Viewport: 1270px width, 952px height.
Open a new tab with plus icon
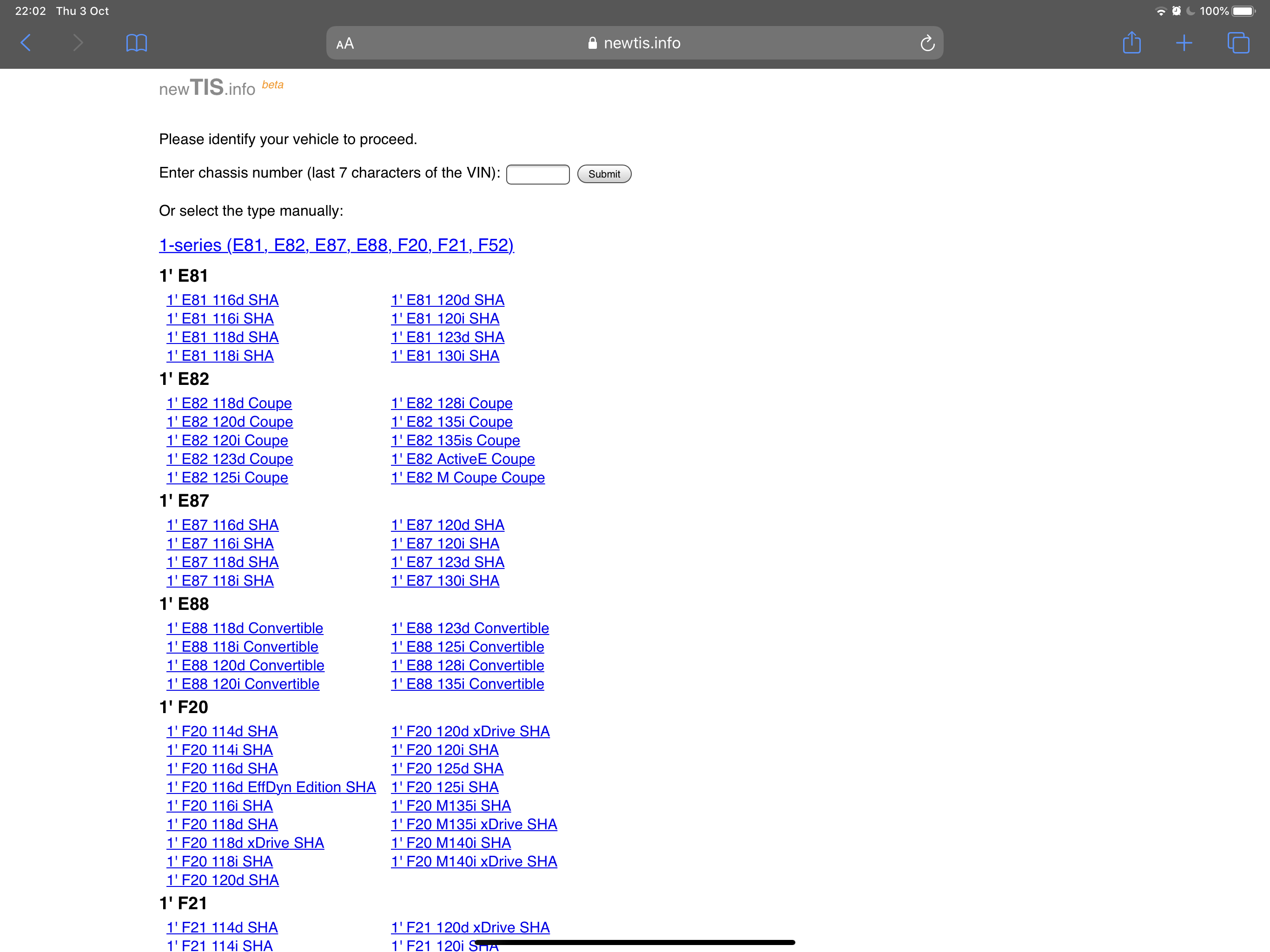1184,43
